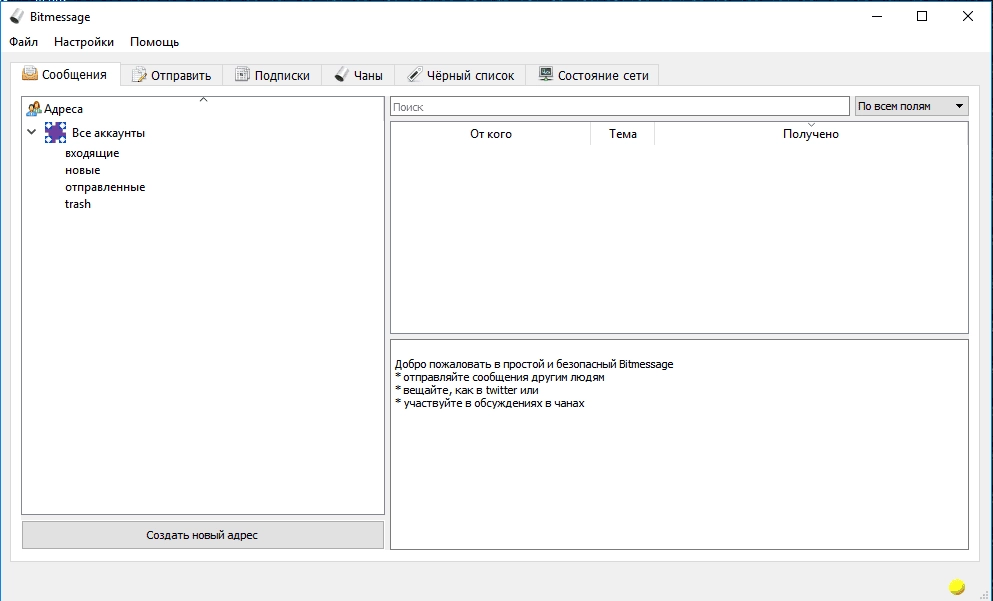The width and height of the screenshot is (993, 601).
Task: Open the Настройки menu
Action: [x=84, y=42]
